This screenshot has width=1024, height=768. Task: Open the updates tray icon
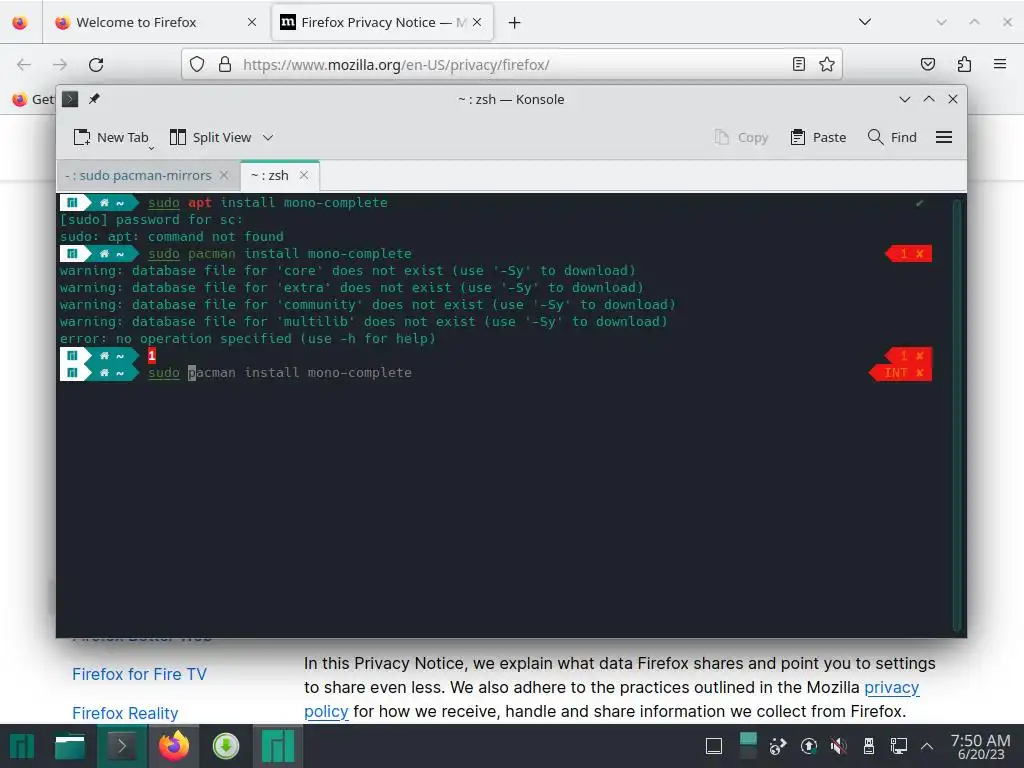click(808, 746)
